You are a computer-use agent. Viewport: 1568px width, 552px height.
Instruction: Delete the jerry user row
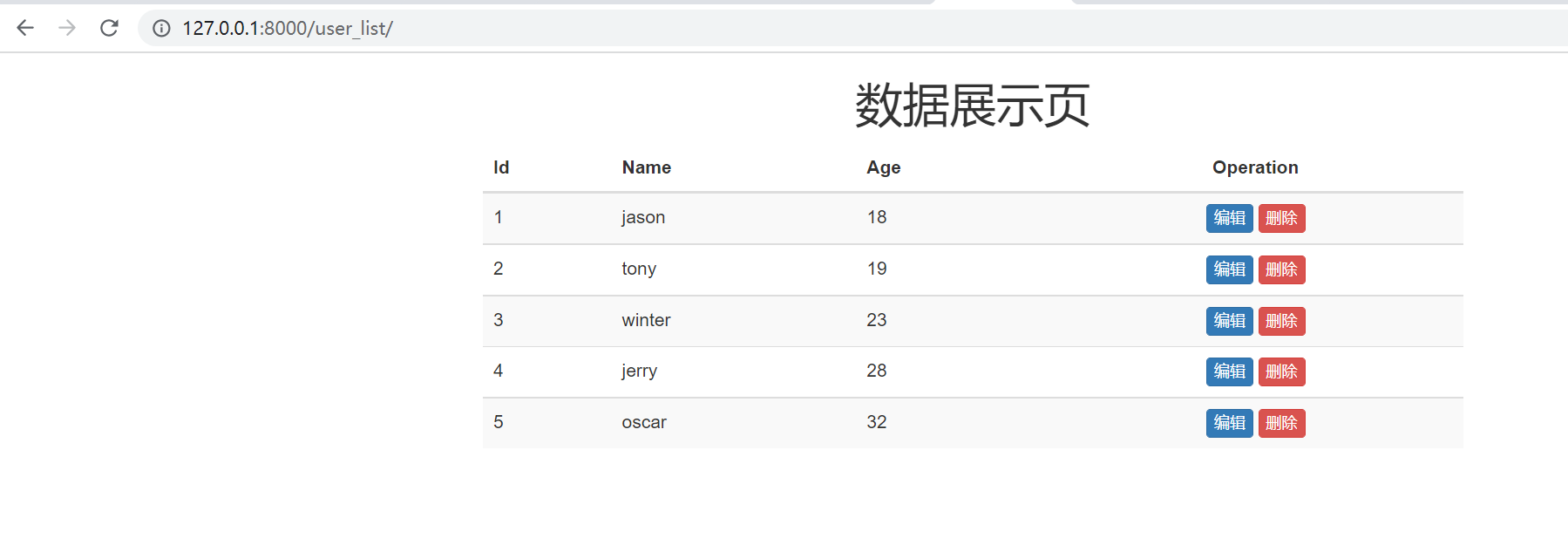pos(1281,371)
